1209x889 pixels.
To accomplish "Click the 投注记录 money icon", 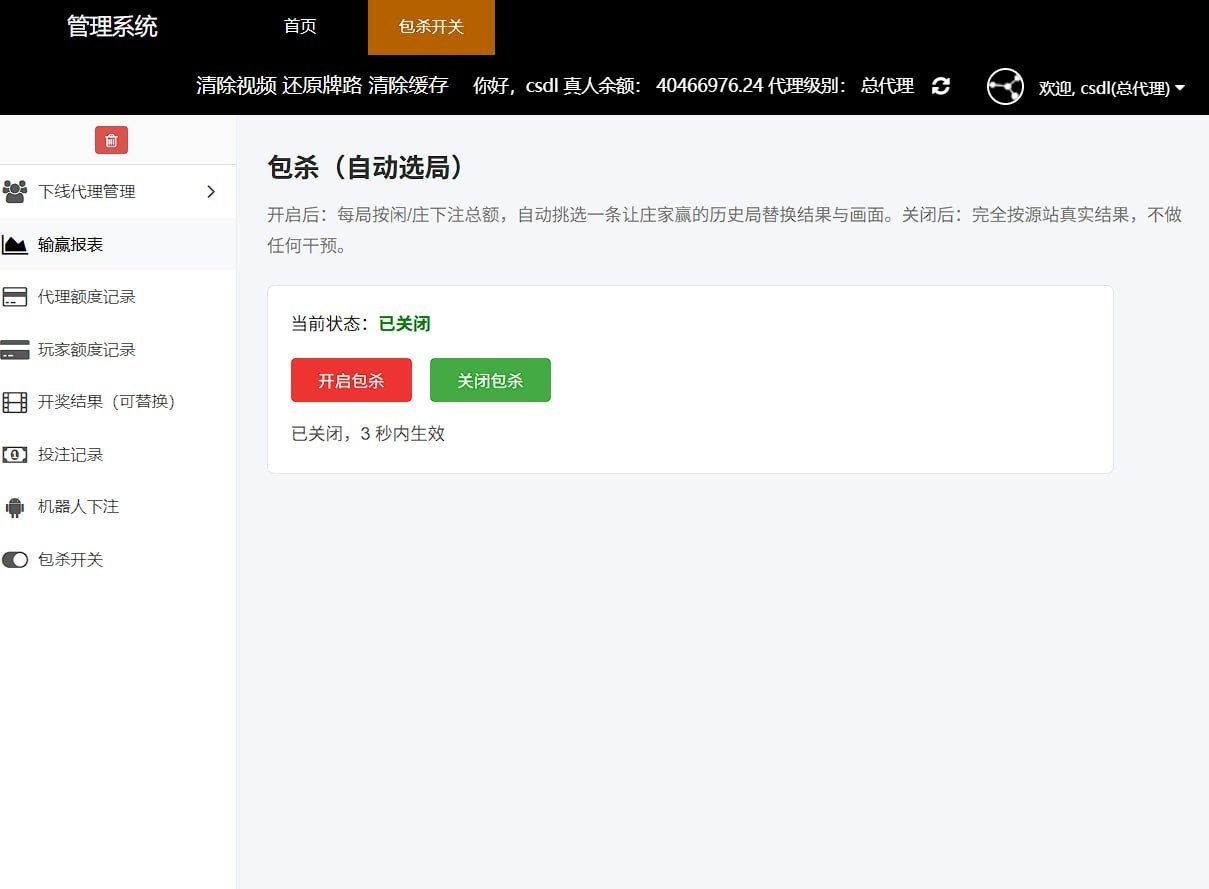I will click(14, 455).
